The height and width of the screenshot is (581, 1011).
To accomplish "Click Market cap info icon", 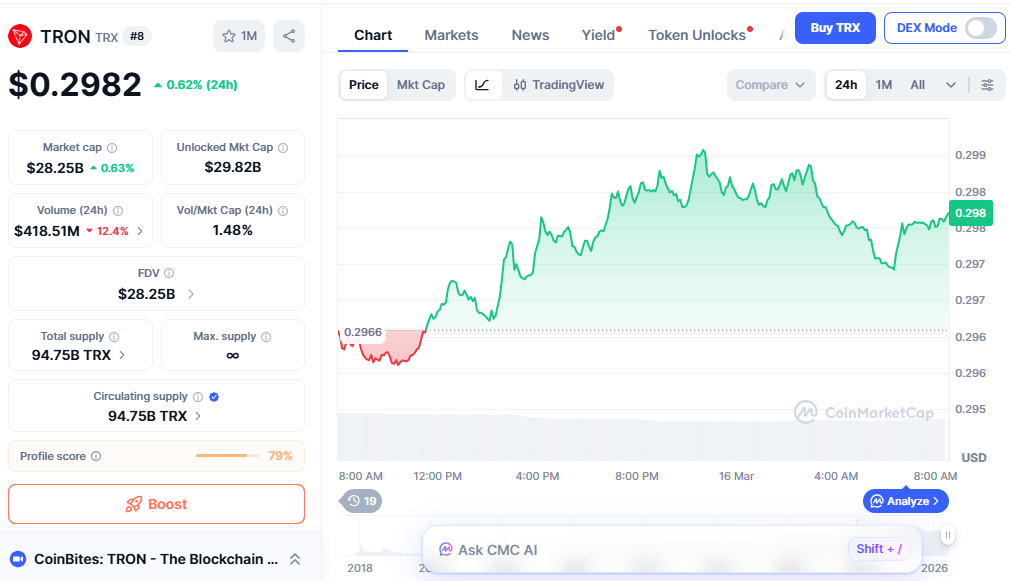I will [x=112, y=148].
